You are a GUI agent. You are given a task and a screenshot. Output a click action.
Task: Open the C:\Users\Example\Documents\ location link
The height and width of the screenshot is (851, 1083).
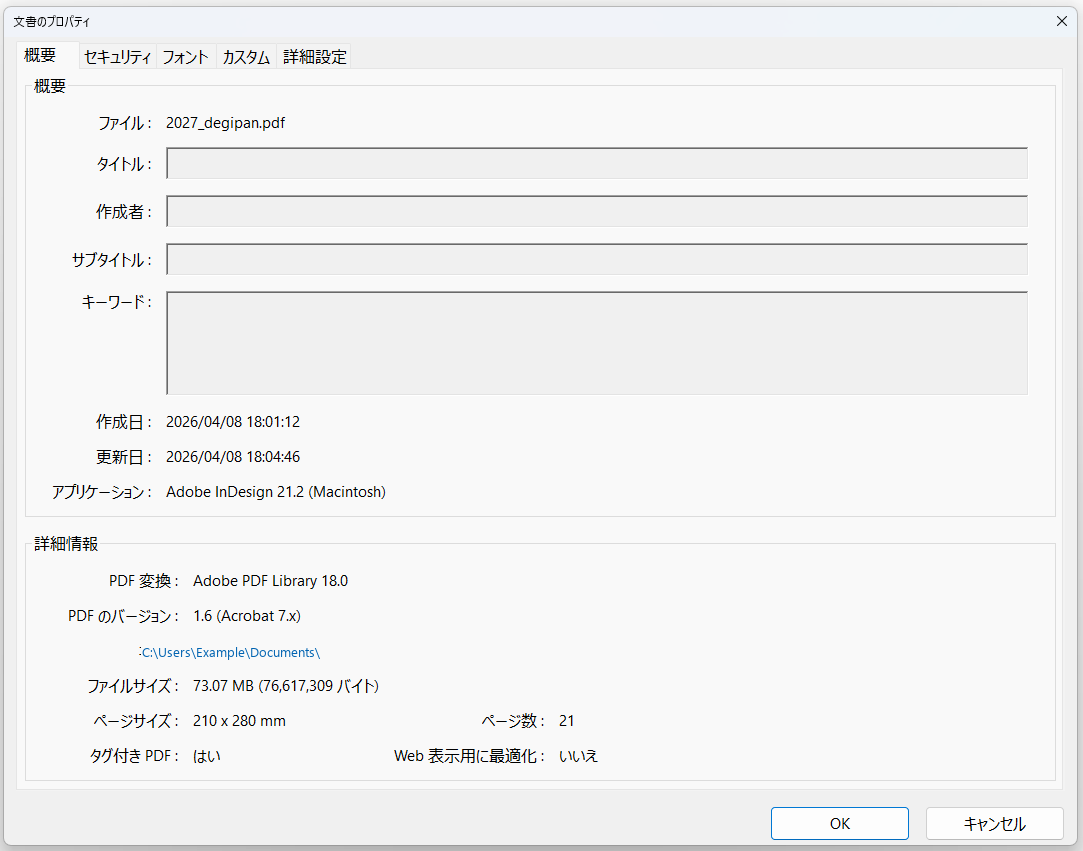(231, 653)
